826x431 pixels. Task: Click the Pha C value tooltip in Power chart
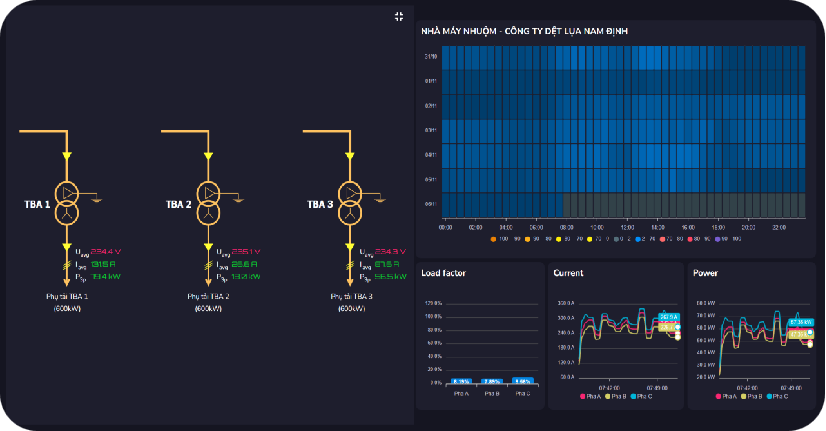800,322
